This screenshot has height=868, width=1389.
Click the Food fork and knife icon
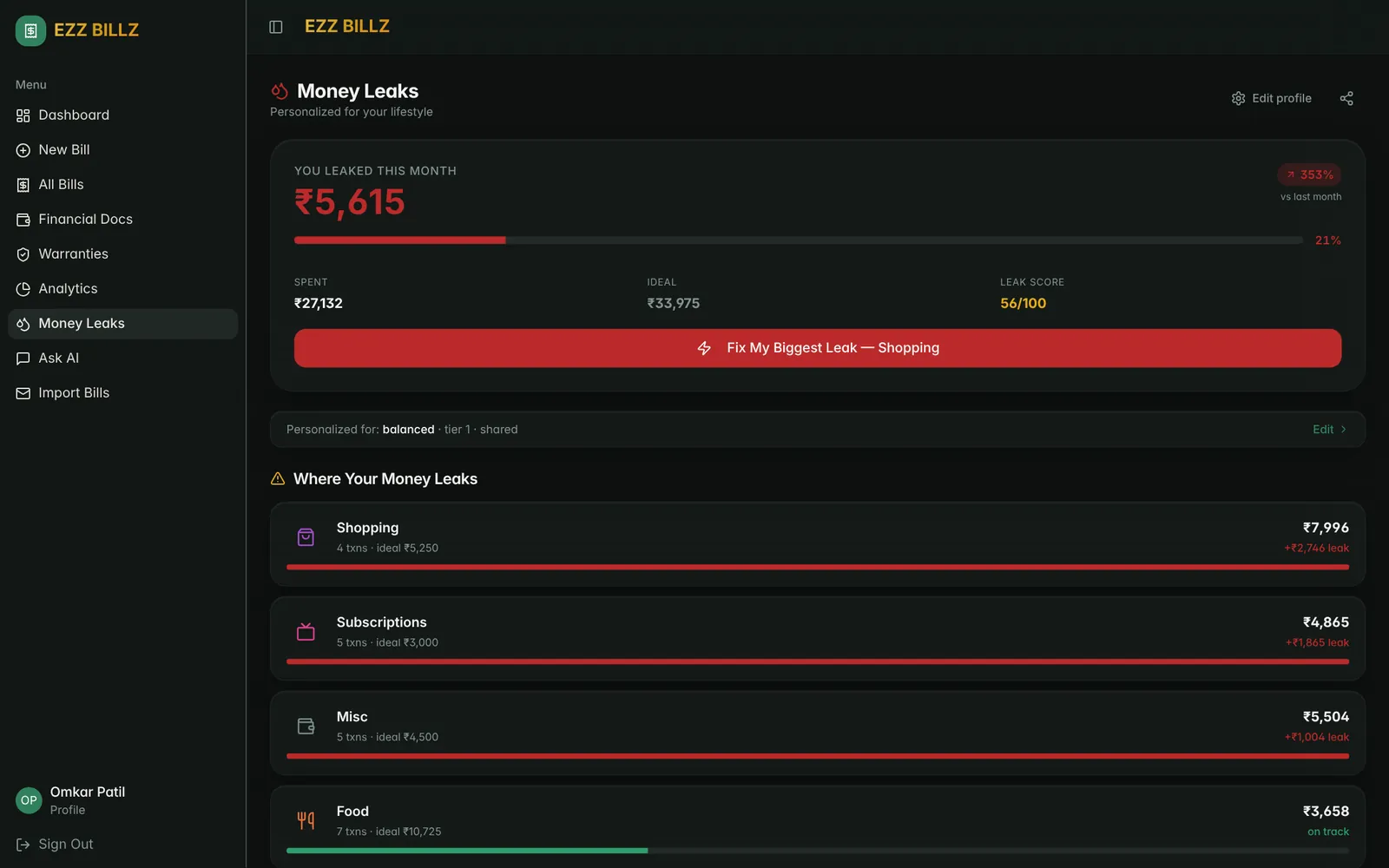click(306, 820)
